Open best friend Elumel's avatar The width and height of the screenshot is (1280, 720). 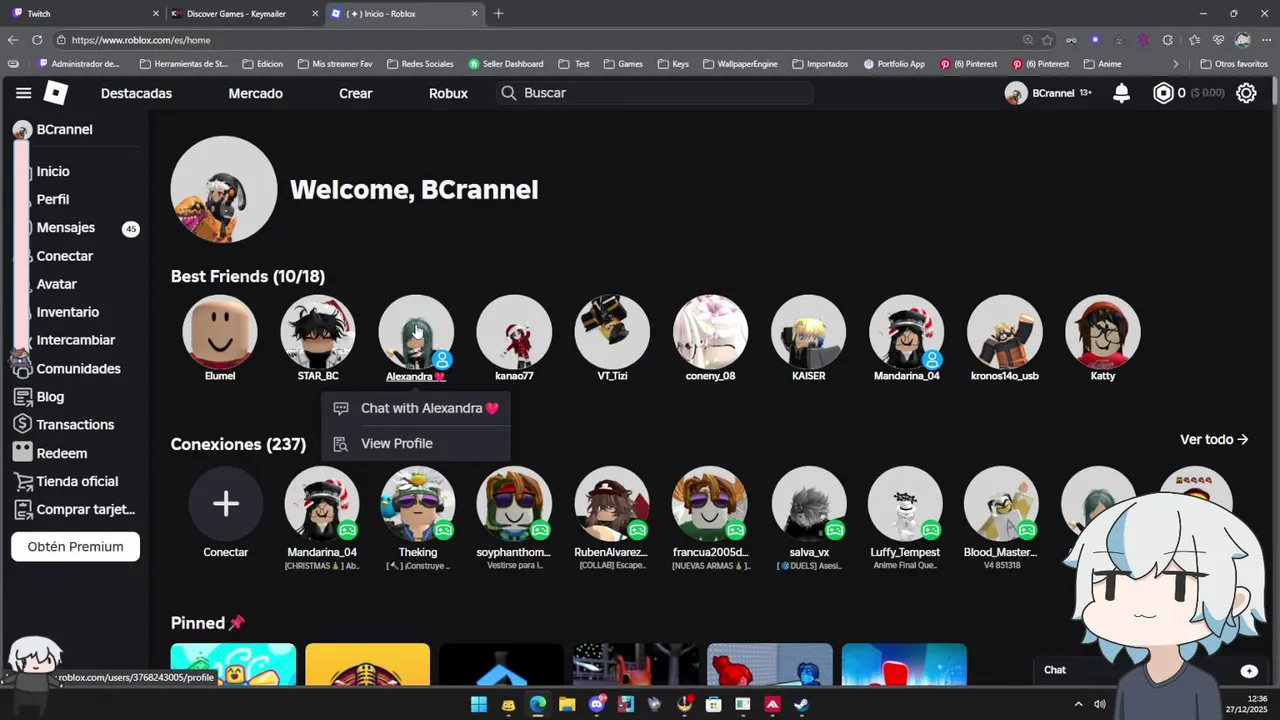pos(220,331)
